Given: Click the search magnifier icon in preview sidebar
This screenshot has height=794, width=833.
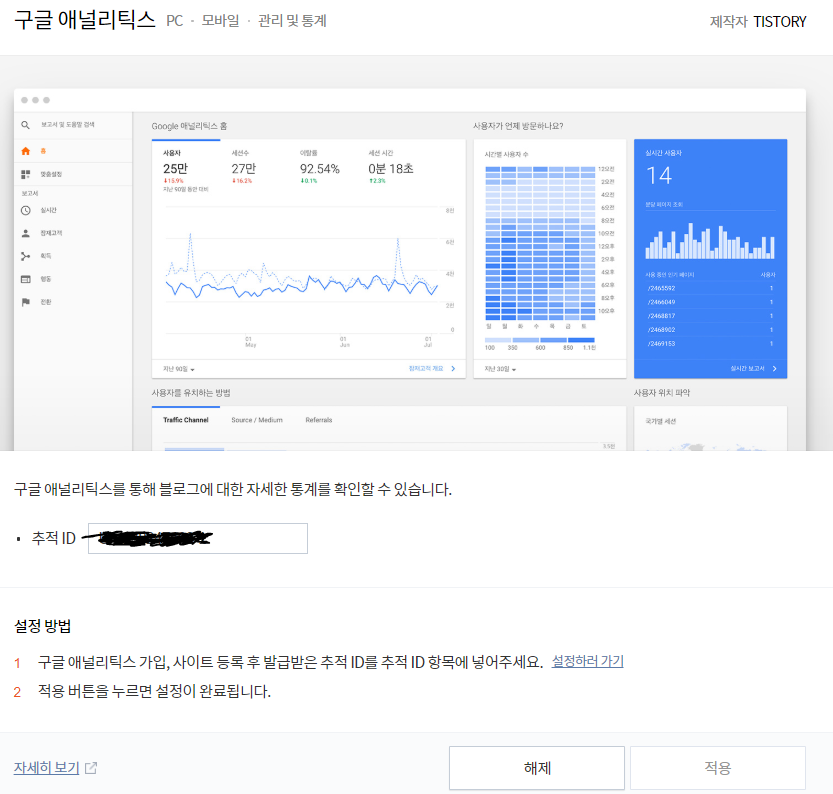Looking at the screenshot, I should pos(25,125).
